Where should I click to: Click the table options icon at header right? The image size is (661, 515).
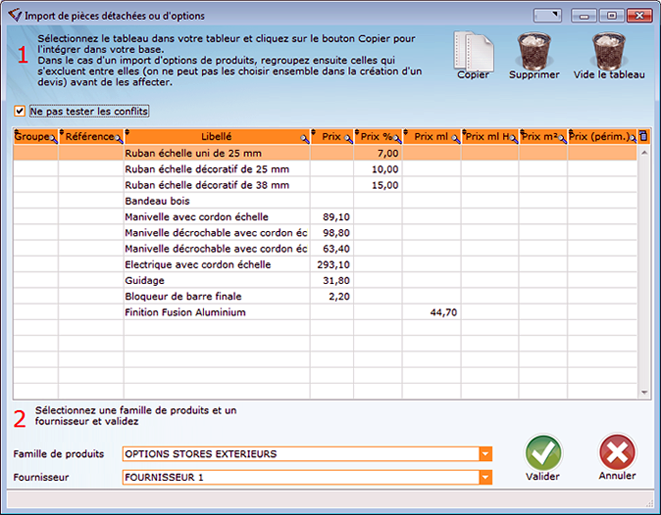pos(643,136)
